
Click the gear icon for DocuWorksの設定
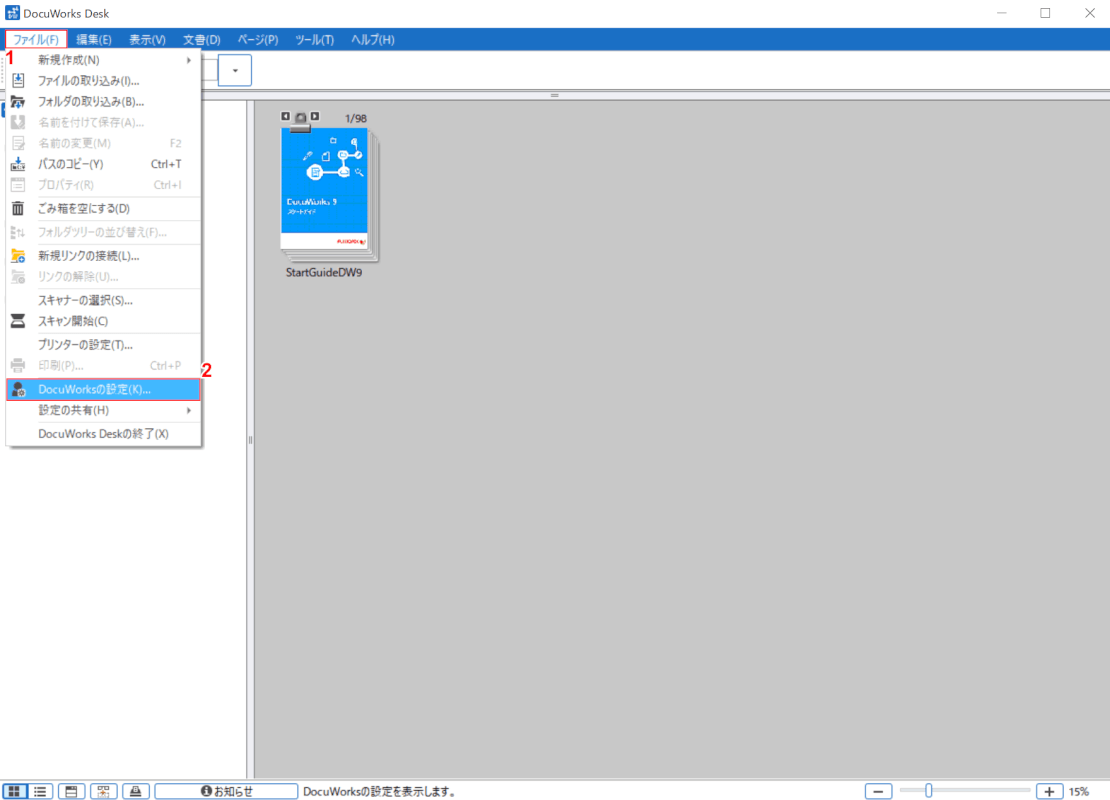click(18, 390)
